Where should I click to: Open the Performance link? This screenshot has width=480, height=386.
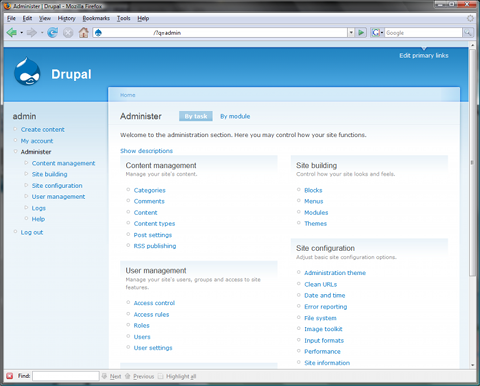[322, 351]
